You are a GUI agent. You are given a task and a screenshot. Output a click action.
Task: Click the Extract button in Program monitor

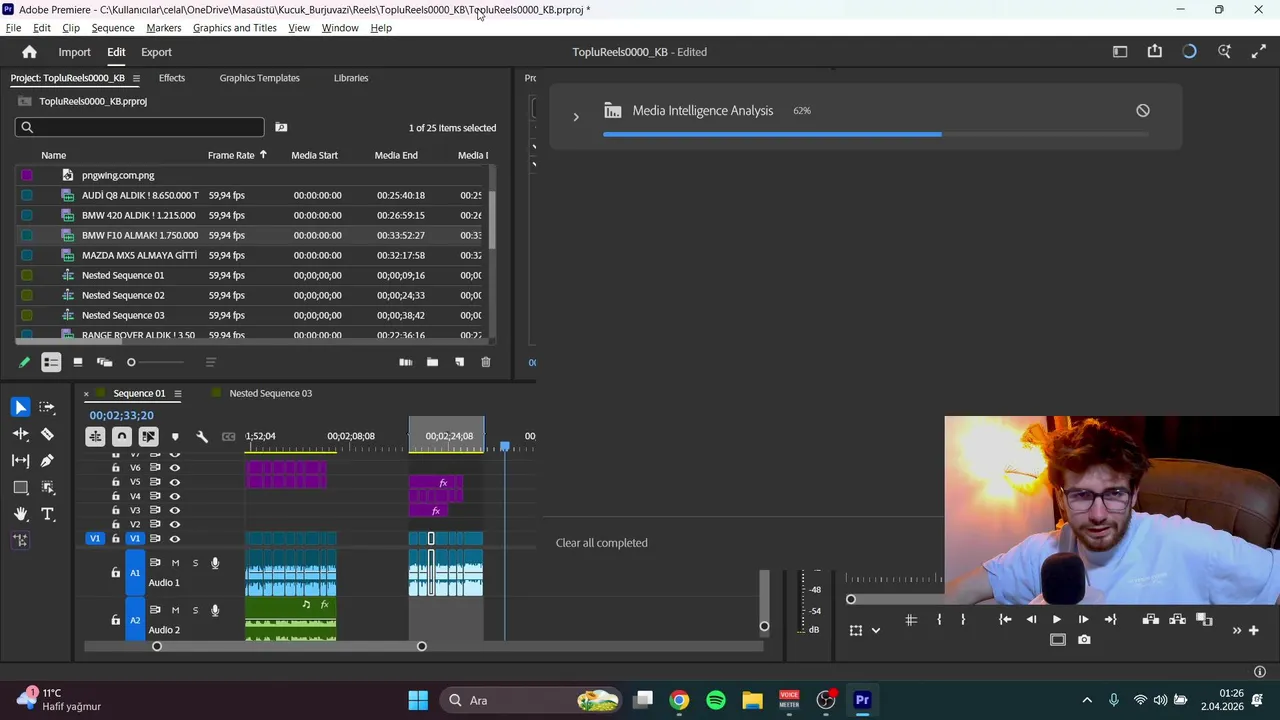coord(1177,620)
